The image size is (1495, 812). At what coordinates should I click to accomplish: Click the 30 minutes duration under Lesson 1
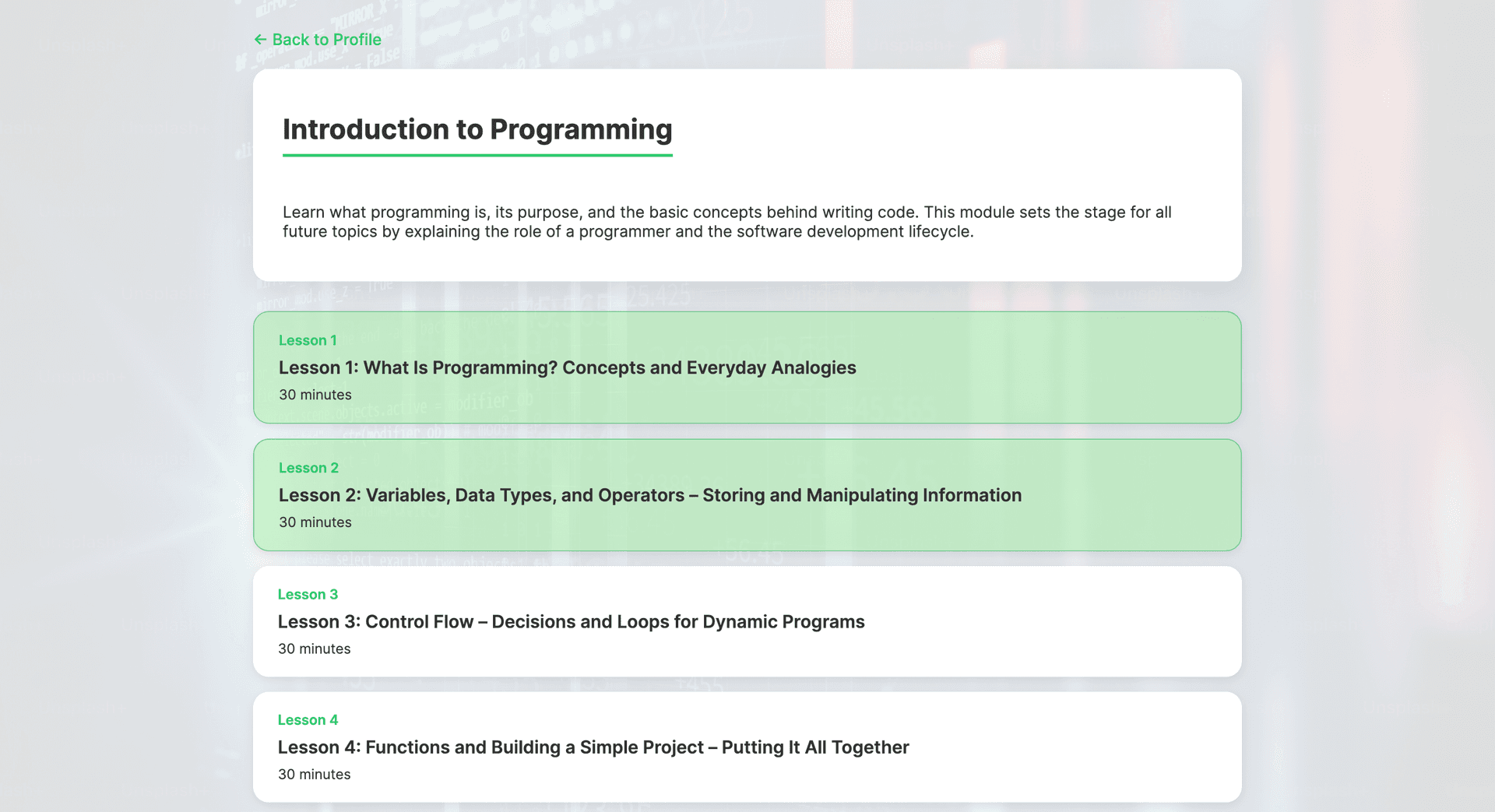coord(315,395)
